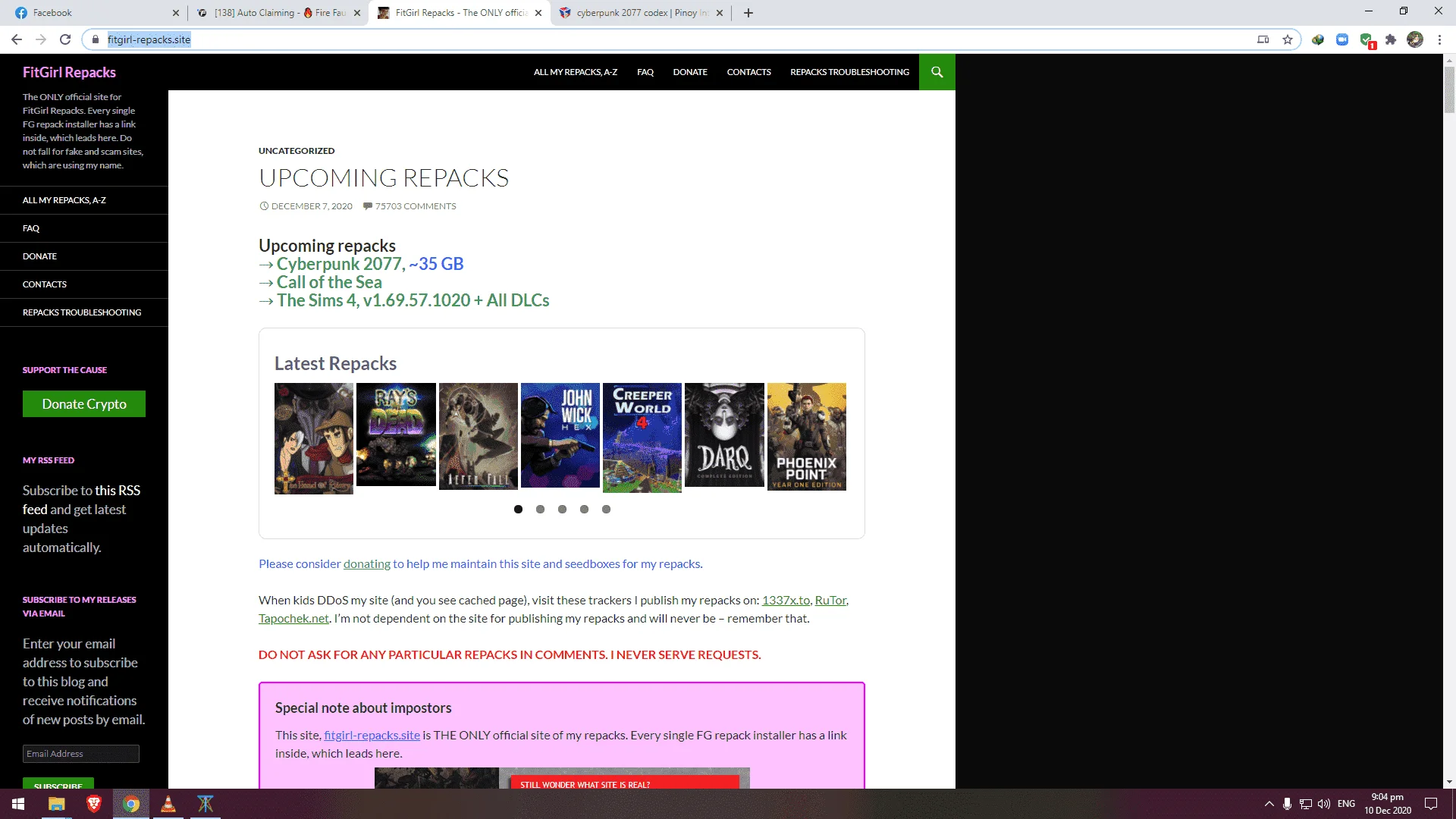Open REPACKS TROUBLESHOOTING in the top menu
Screen dimensions: 1456x819
[849, 72]
